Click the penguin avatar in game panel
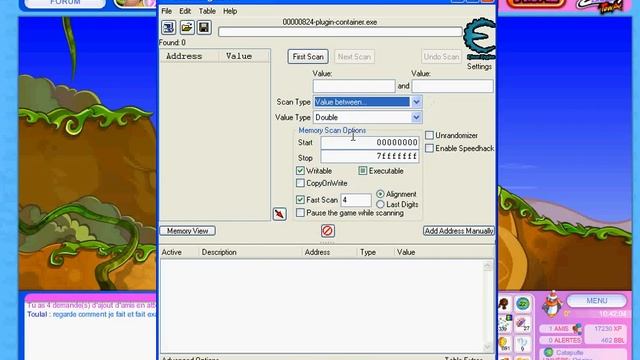Viewport: 640px width, 360px height. 552,304
